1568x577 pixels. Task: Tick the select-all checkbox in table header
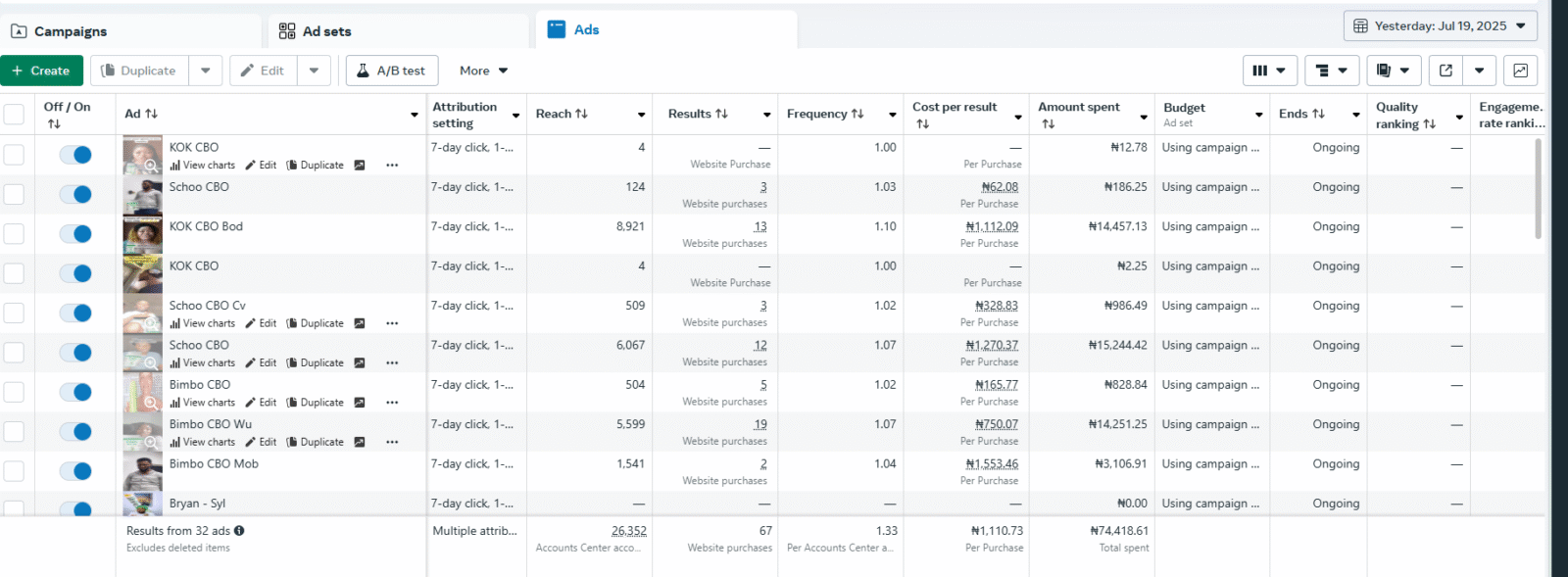(x=14, y=115)
